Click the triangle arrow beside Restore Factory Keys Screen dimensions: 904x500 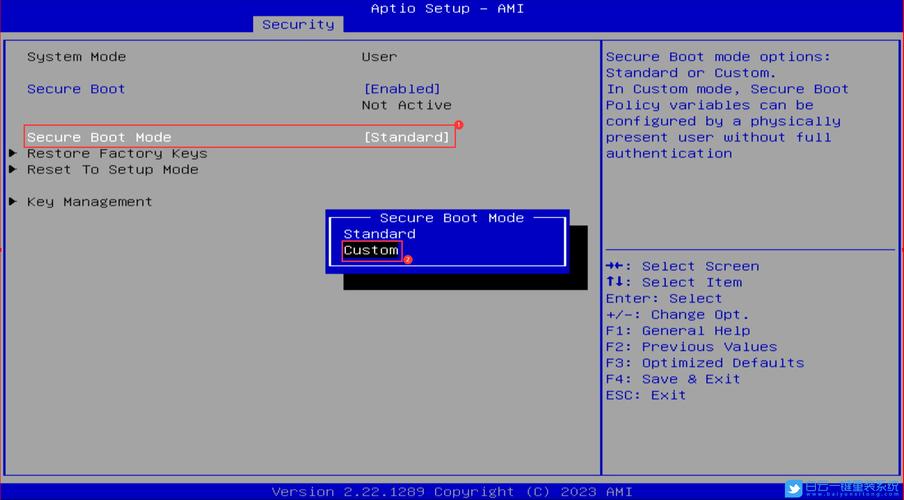13,154
